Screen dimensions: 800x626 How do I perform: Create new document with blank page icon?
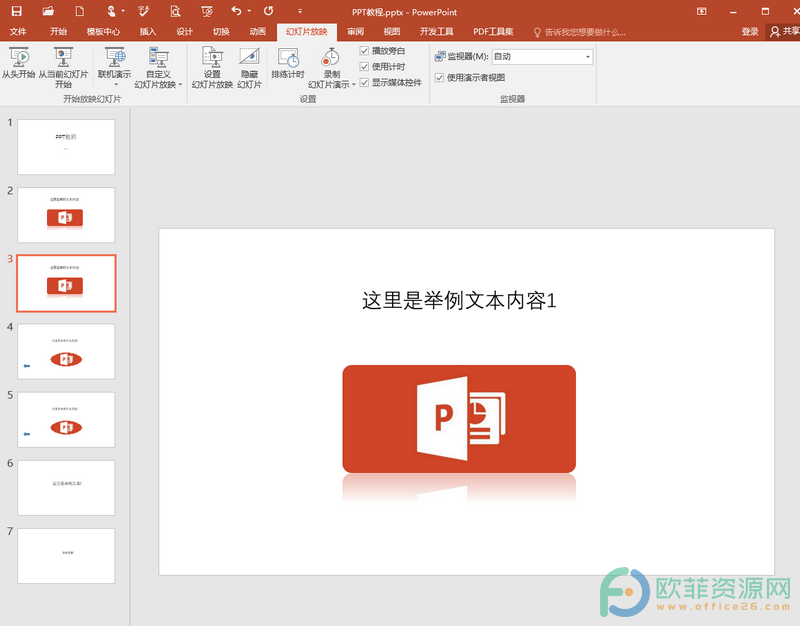click(80, 11)
